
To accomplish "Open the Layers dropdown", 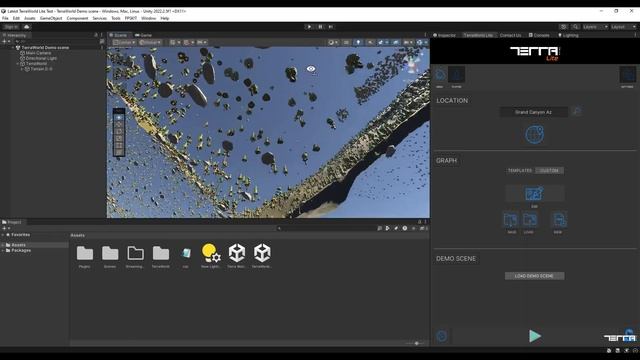I will point(595,27).
